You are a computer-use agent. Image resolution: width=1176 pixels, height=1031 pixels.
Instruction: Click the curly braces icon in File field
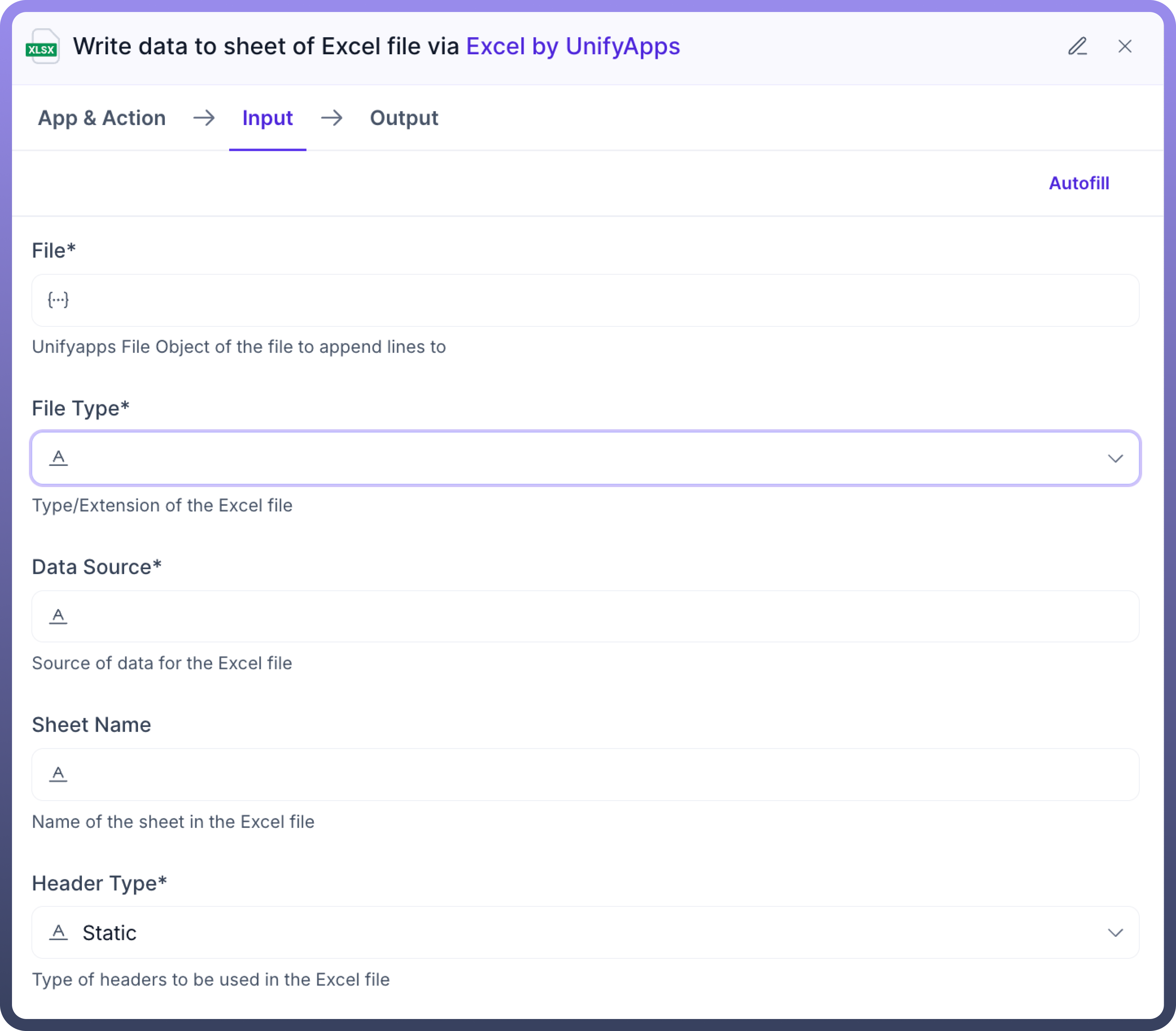click(58, 300)
